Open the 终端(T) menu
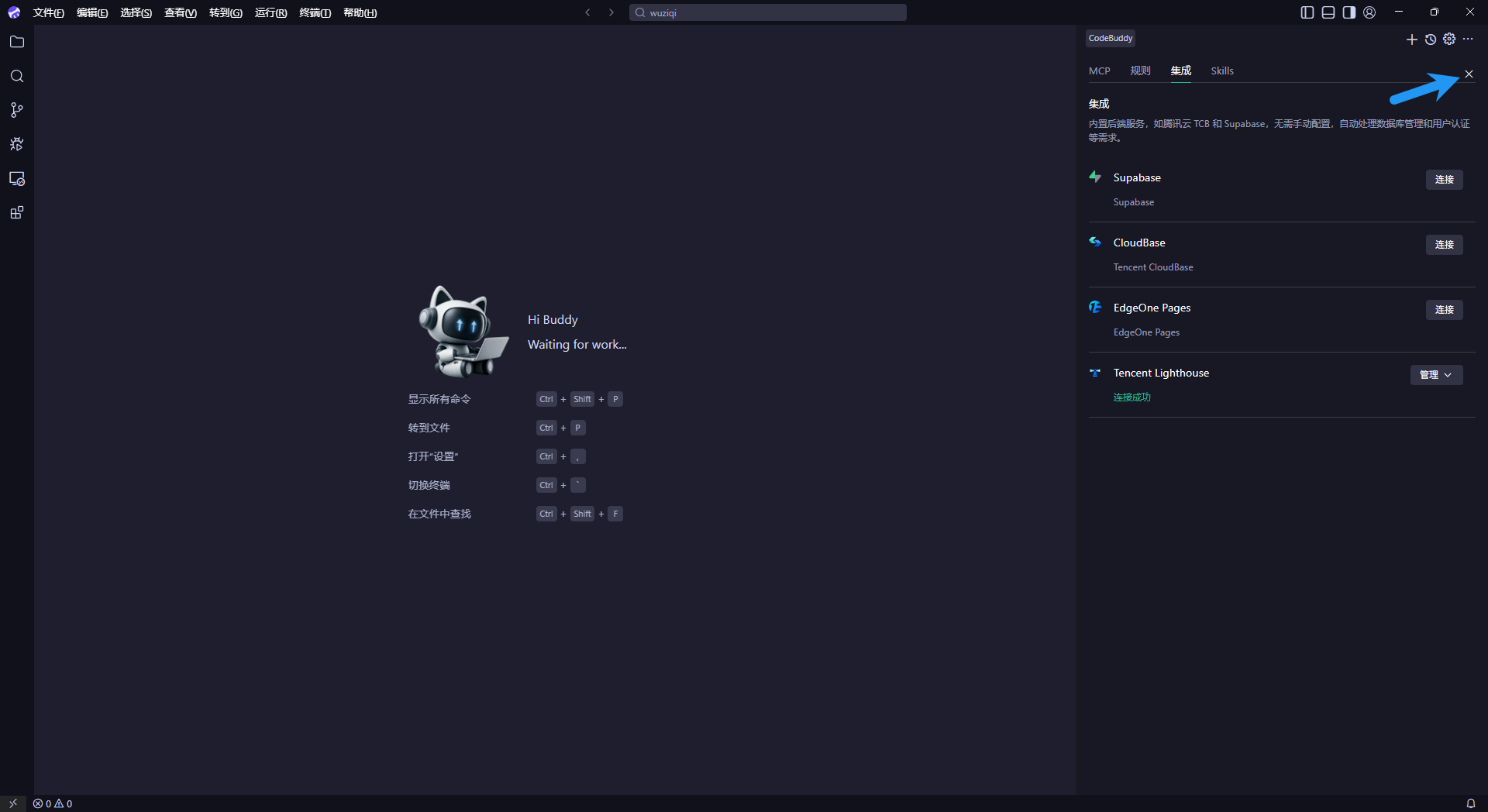1488x812 pixels. point(315,12)
